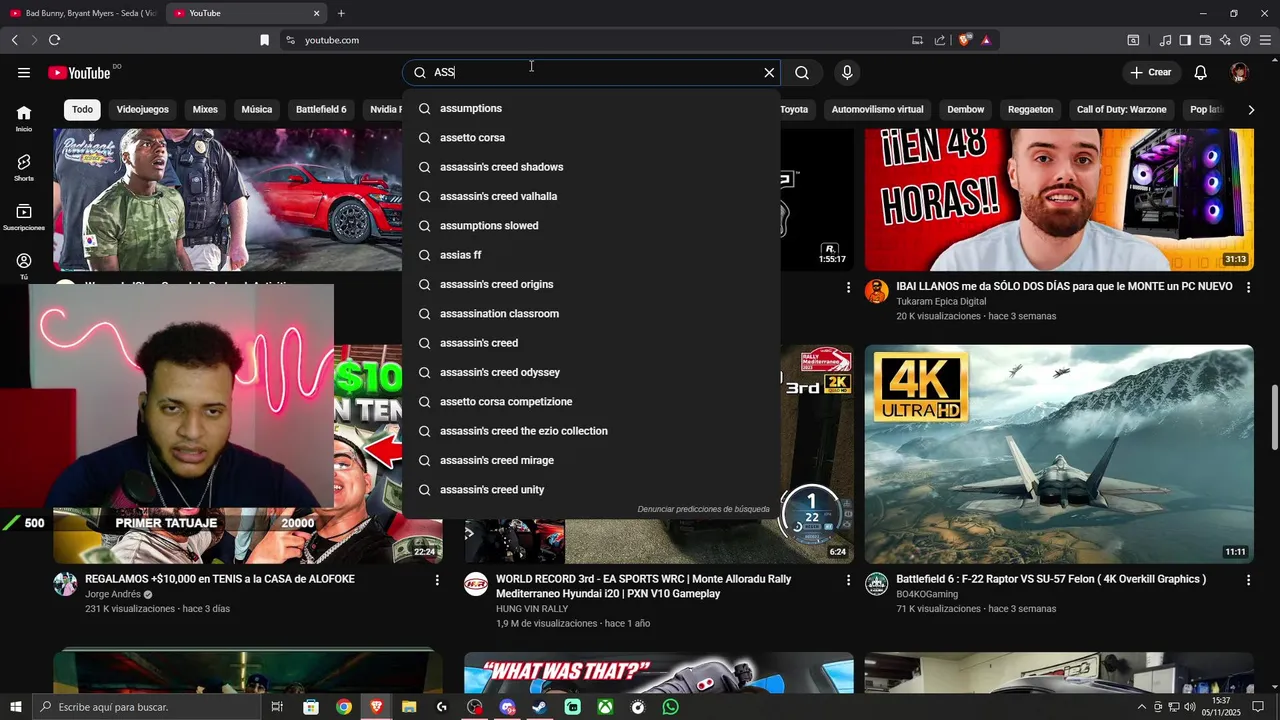1280x720 pixels.
Task: Select the Reggaeton filter chip
Action: [x=1030, y=109]
